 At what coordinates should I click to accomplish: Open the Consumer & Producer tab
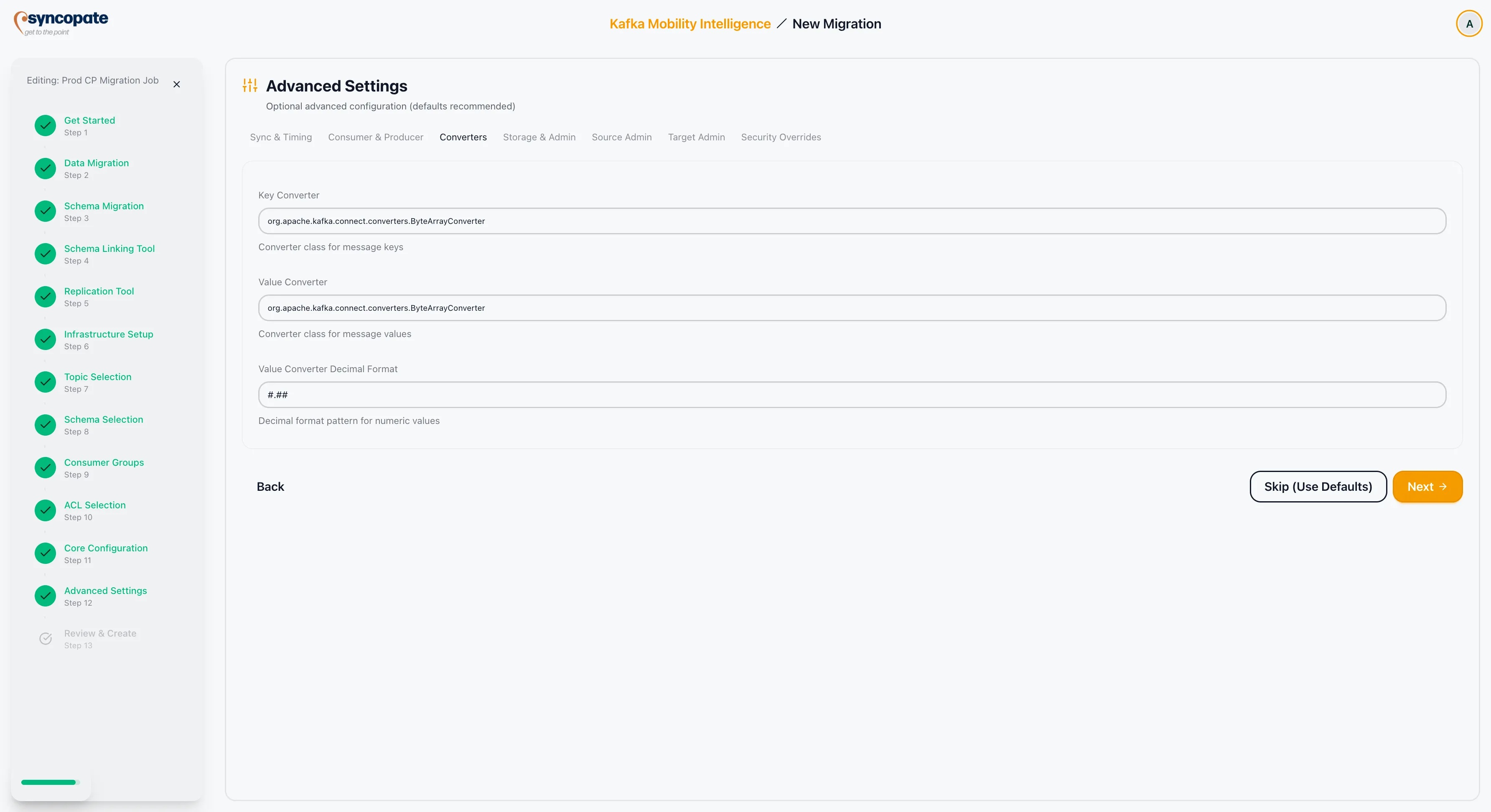(375, 137)
